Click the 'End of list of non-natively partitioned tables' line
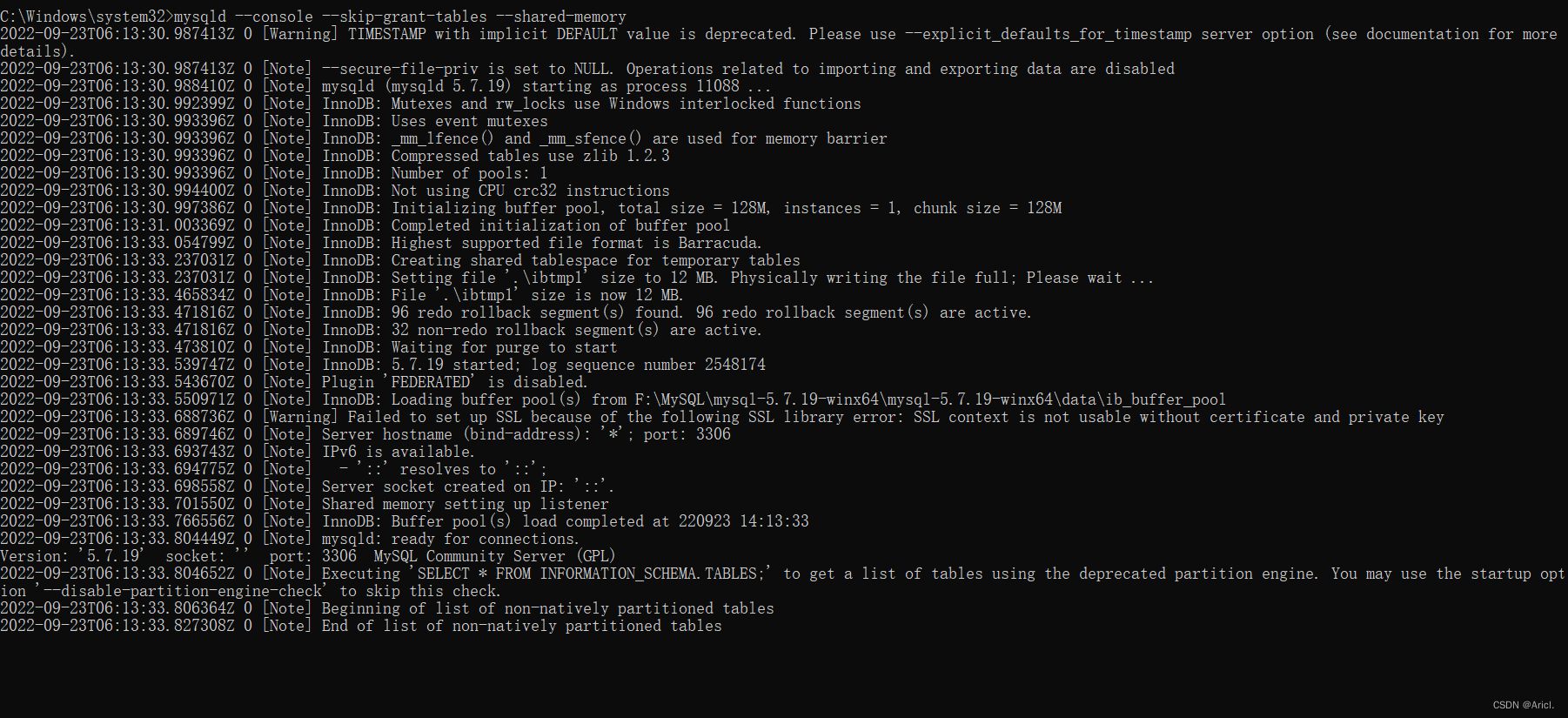 (361, 626)
